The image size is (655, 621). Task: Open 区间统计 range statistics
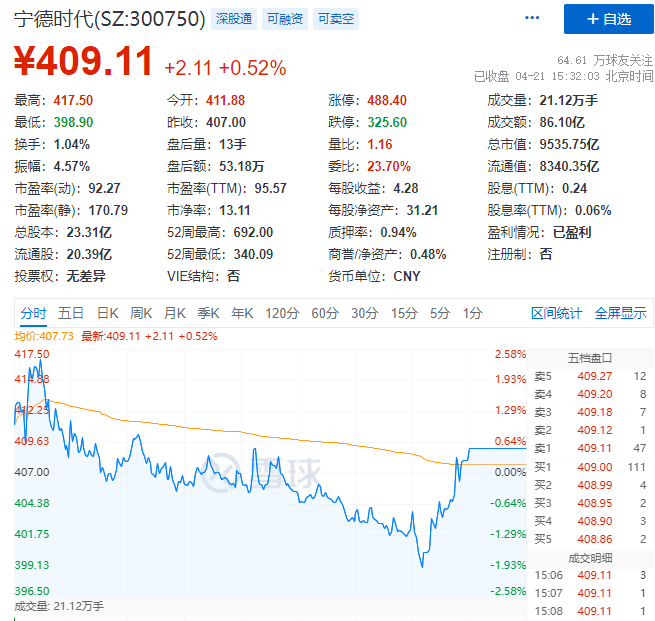click(x=556, y=313)
